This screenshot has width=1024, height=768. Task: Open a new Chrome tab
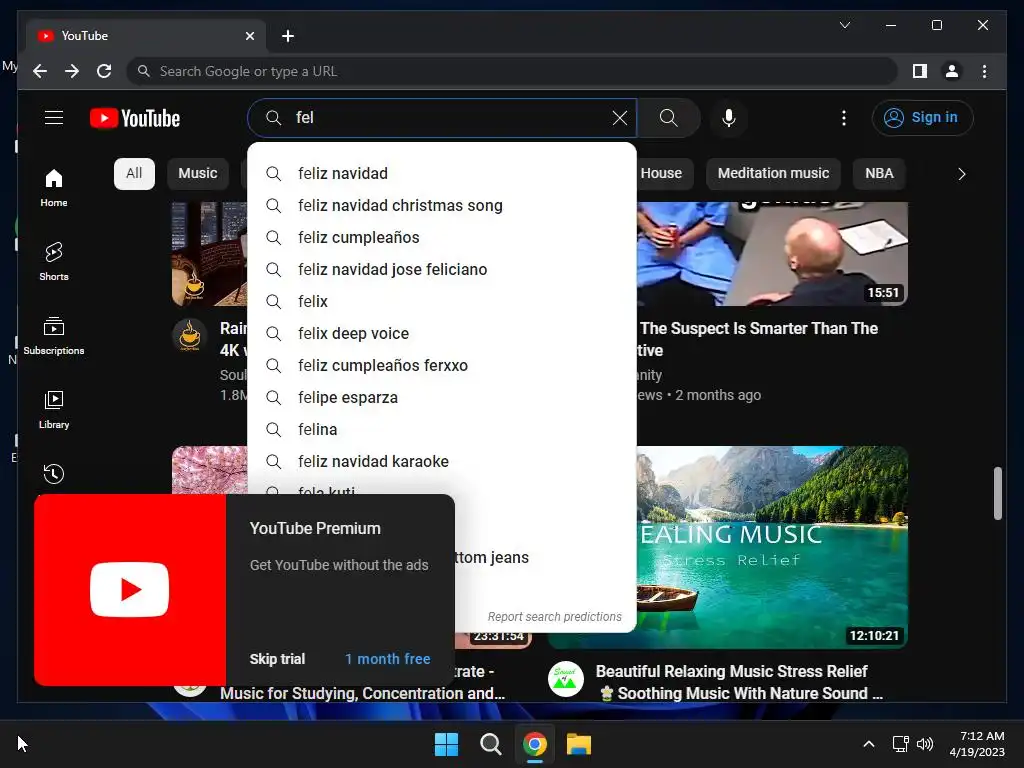tap(288, 36)
